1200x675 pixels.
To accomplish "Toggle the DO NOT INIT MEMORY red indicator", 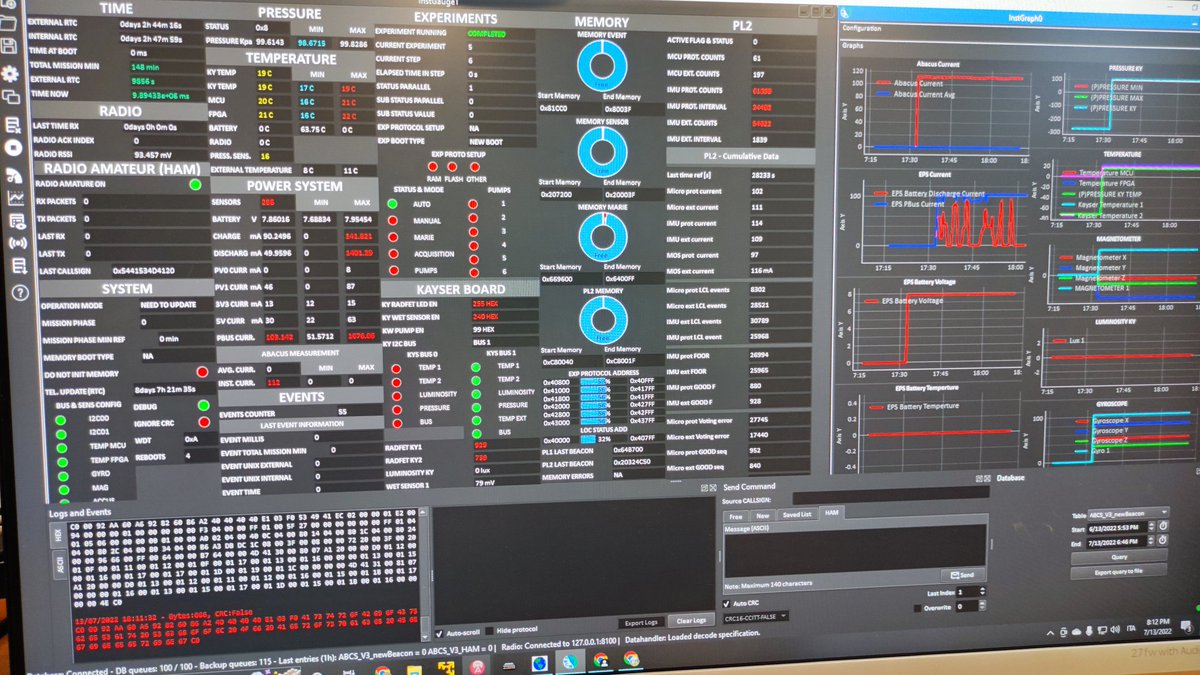I will pos(202,372).
